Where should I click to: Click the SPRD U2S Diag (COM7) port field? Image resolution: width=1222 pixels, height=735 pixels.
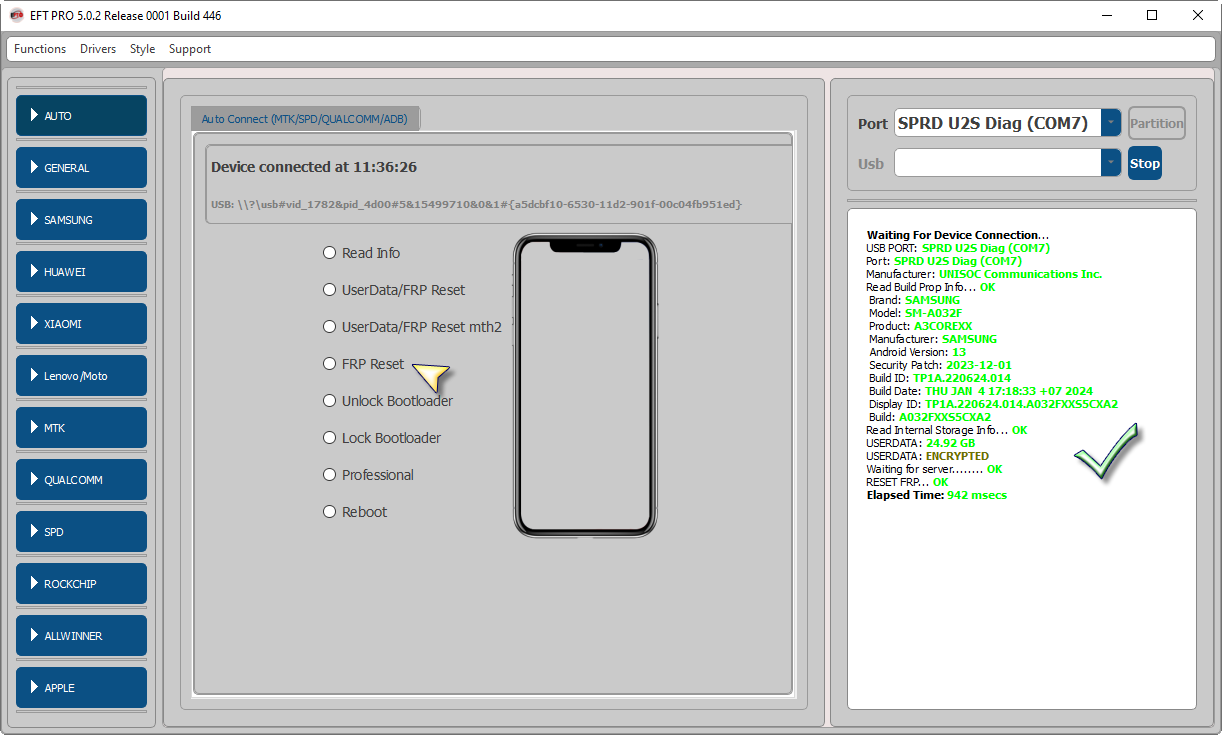click(x=997, y=123)
